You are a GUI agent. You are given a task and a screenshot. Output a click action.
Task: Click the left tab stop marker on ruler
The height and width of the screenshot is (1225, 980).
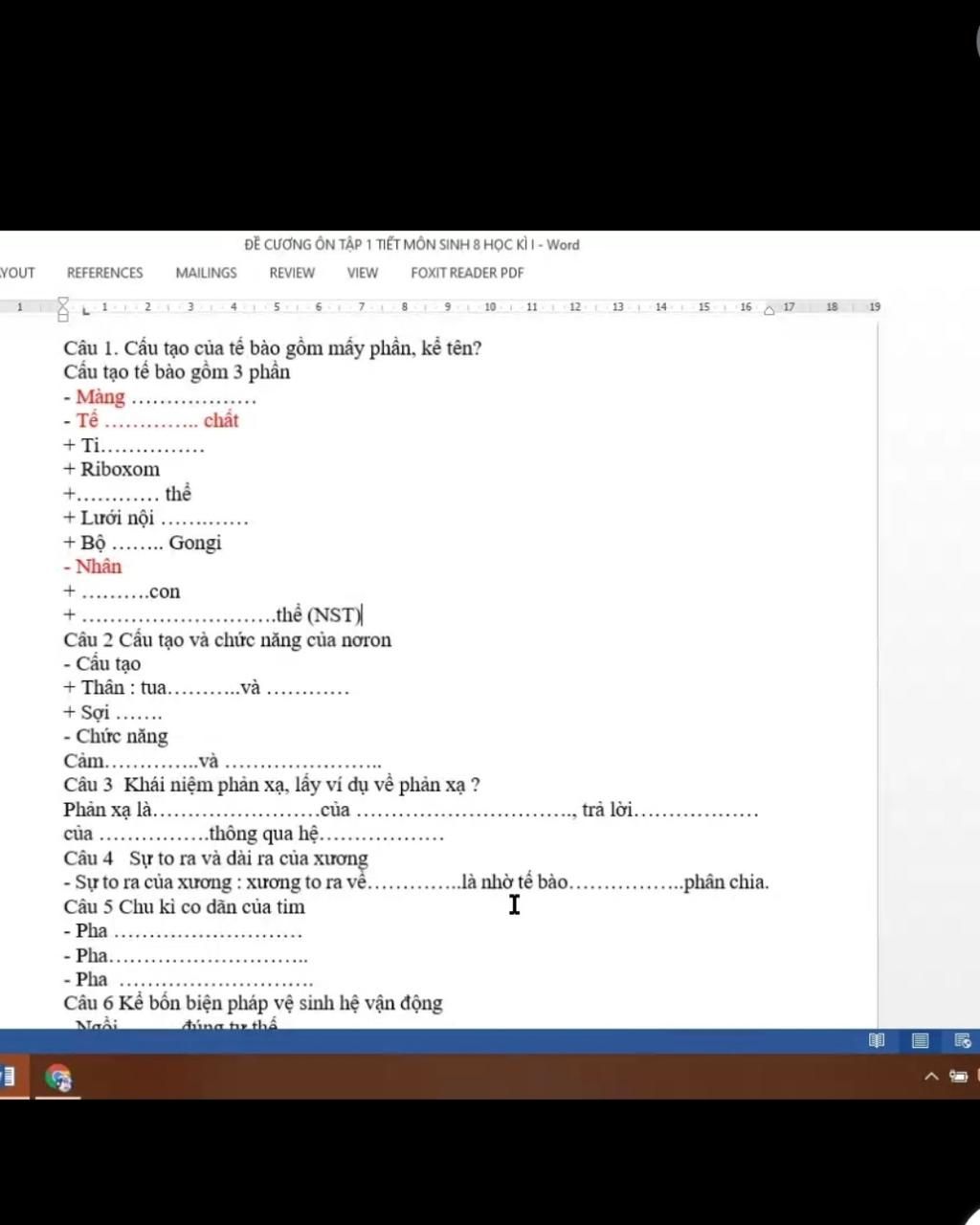click(85, 309)
